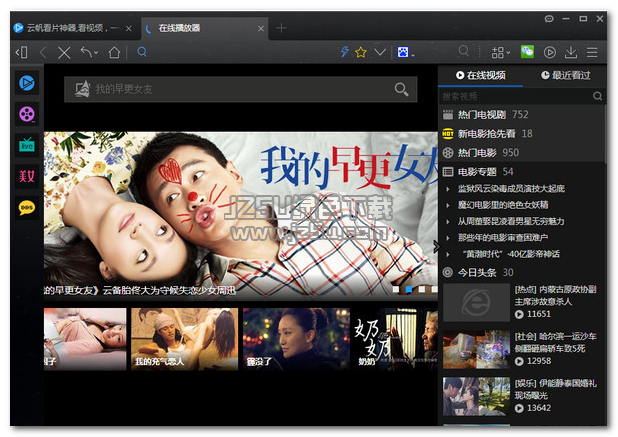Close the 在线播放器 tab
The height and width of the screenshot is (437, 618).
261,28
